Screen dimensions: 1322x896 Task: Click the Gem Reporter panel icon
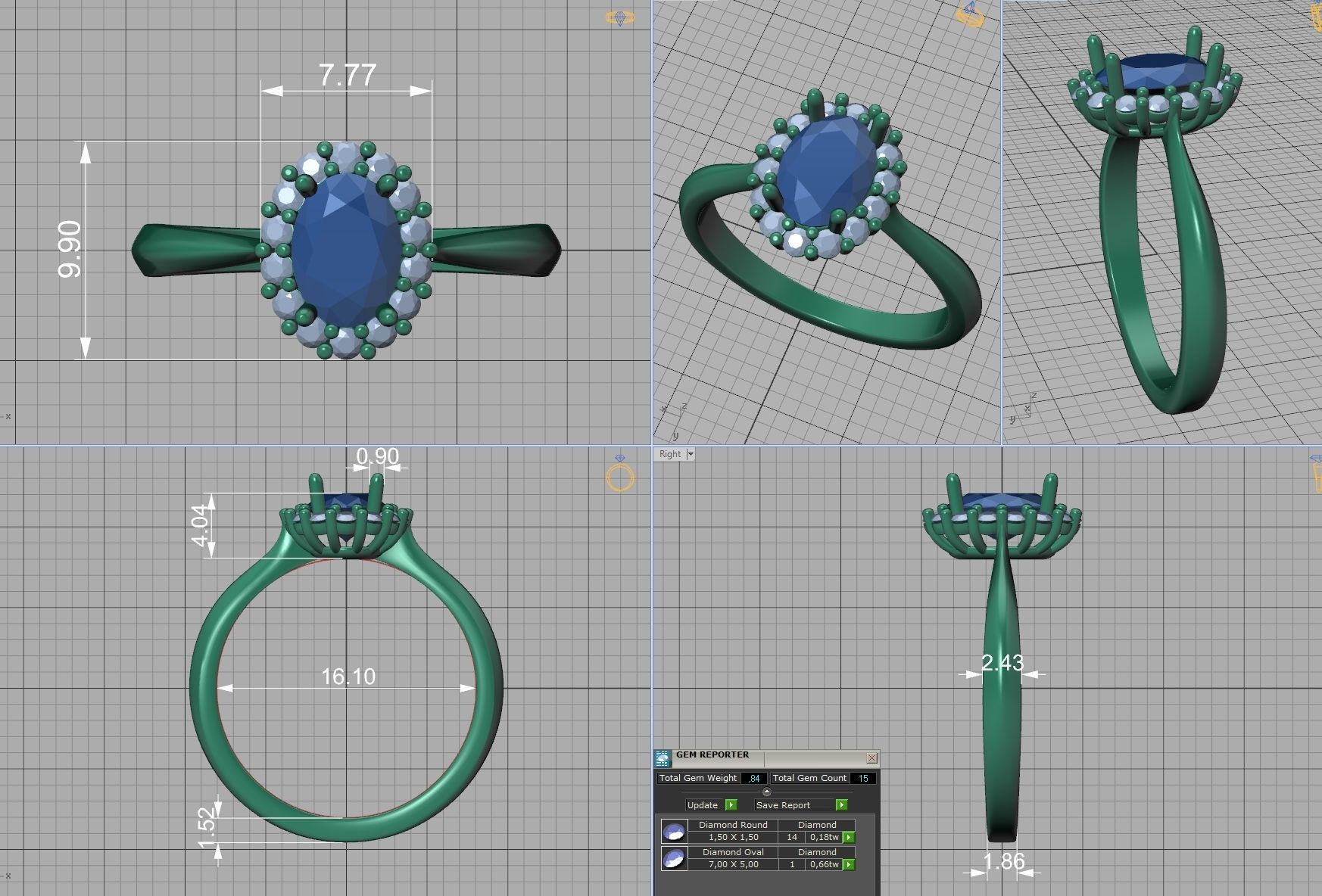pyautogui.click(x=663, y=758)
